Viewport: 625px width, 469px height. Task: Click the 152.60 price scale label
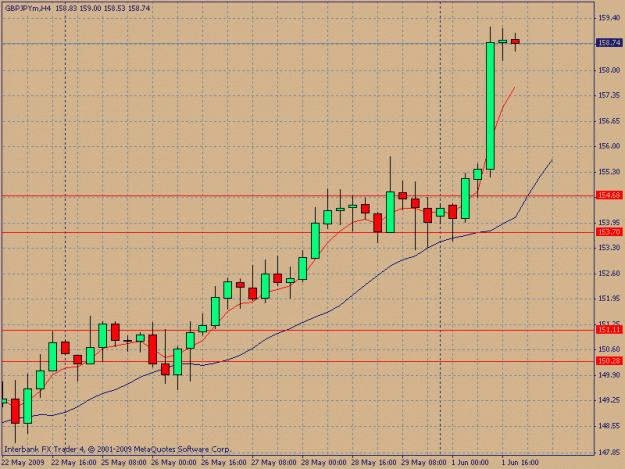pos(609,273)
